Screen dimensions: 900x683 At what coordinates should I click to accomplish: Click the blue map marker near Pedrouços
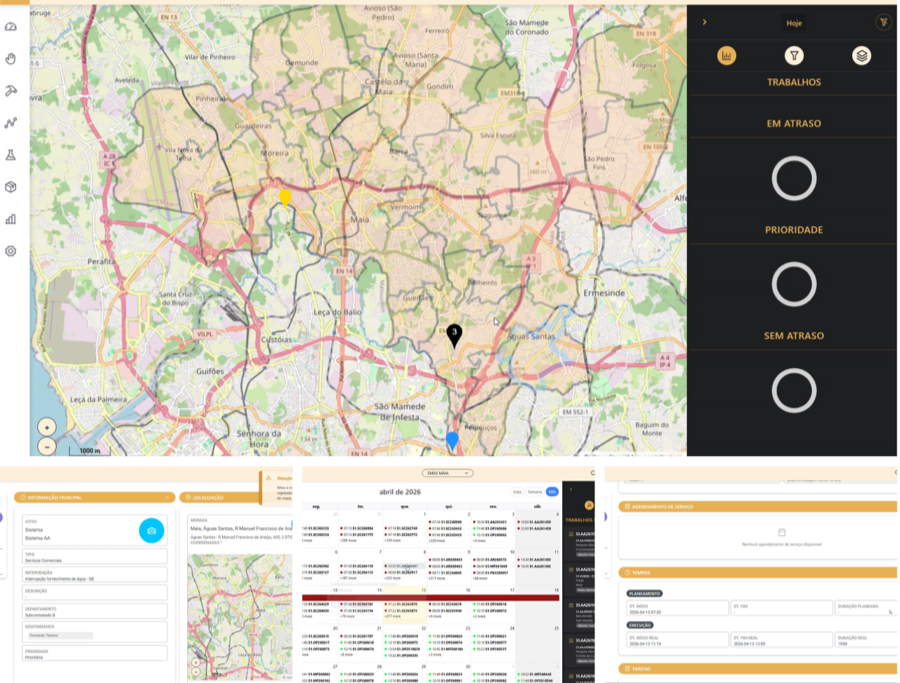pyautogui.click(x=452, y=440)
